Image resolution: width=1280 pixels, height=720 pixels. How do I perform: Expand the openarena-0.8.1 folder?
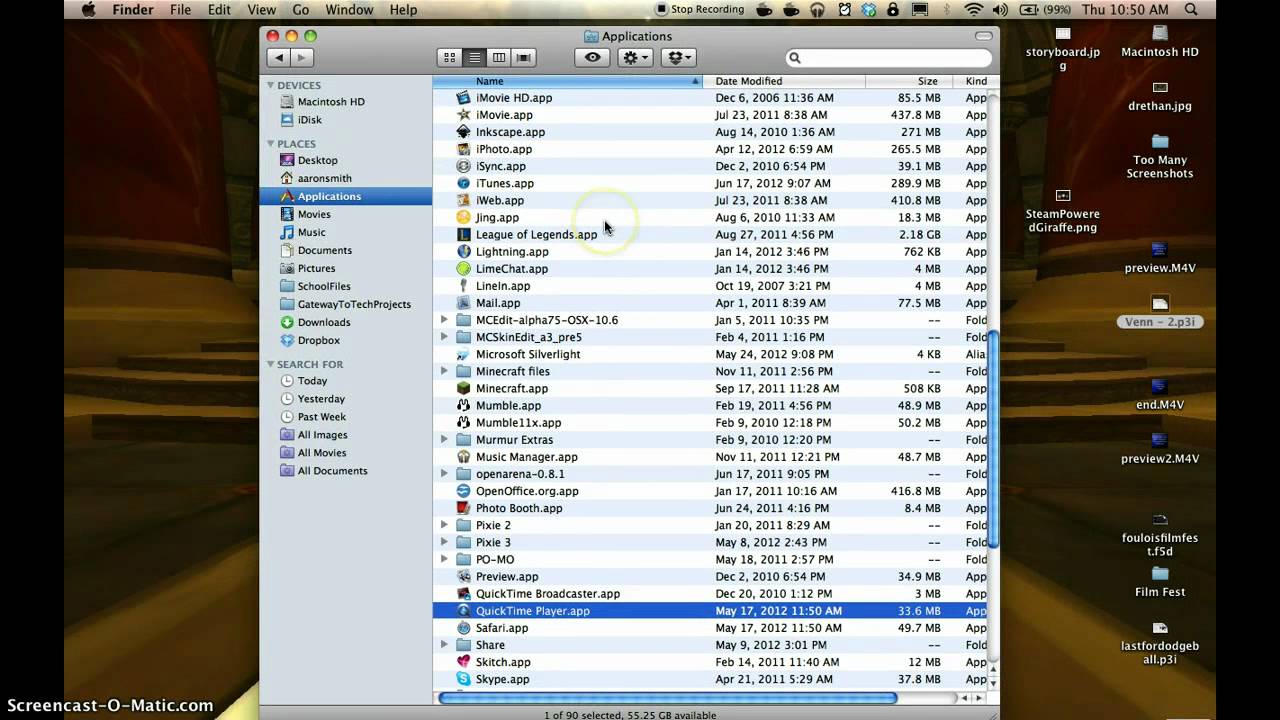[x=444, y=474]
